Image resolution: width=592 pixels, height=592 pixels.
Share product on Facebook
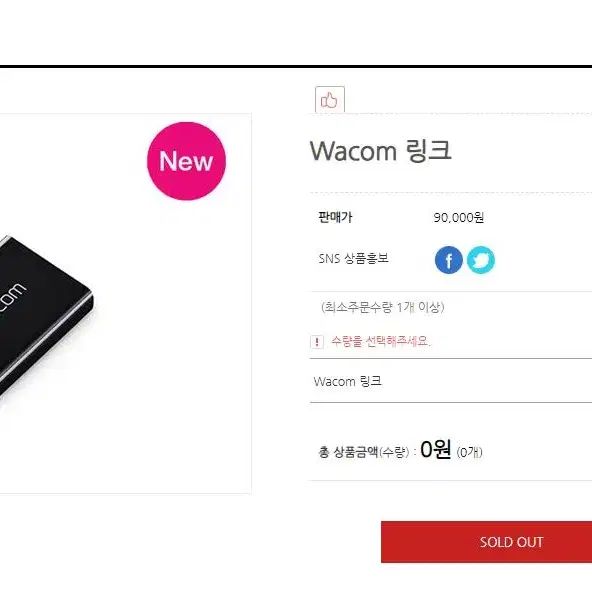pos(449,260)
